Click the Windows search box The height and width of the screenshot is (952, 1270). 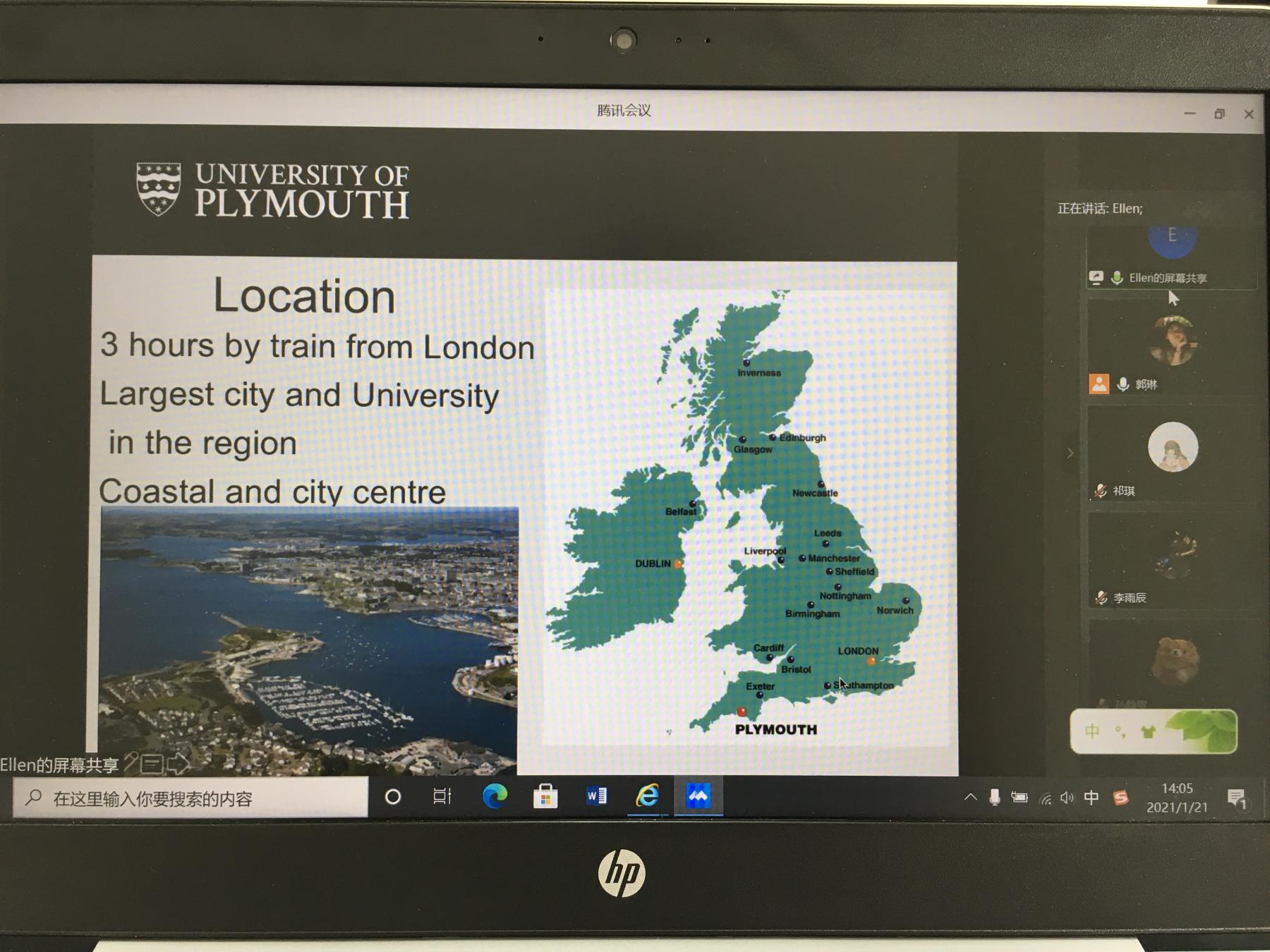point(190,798)
